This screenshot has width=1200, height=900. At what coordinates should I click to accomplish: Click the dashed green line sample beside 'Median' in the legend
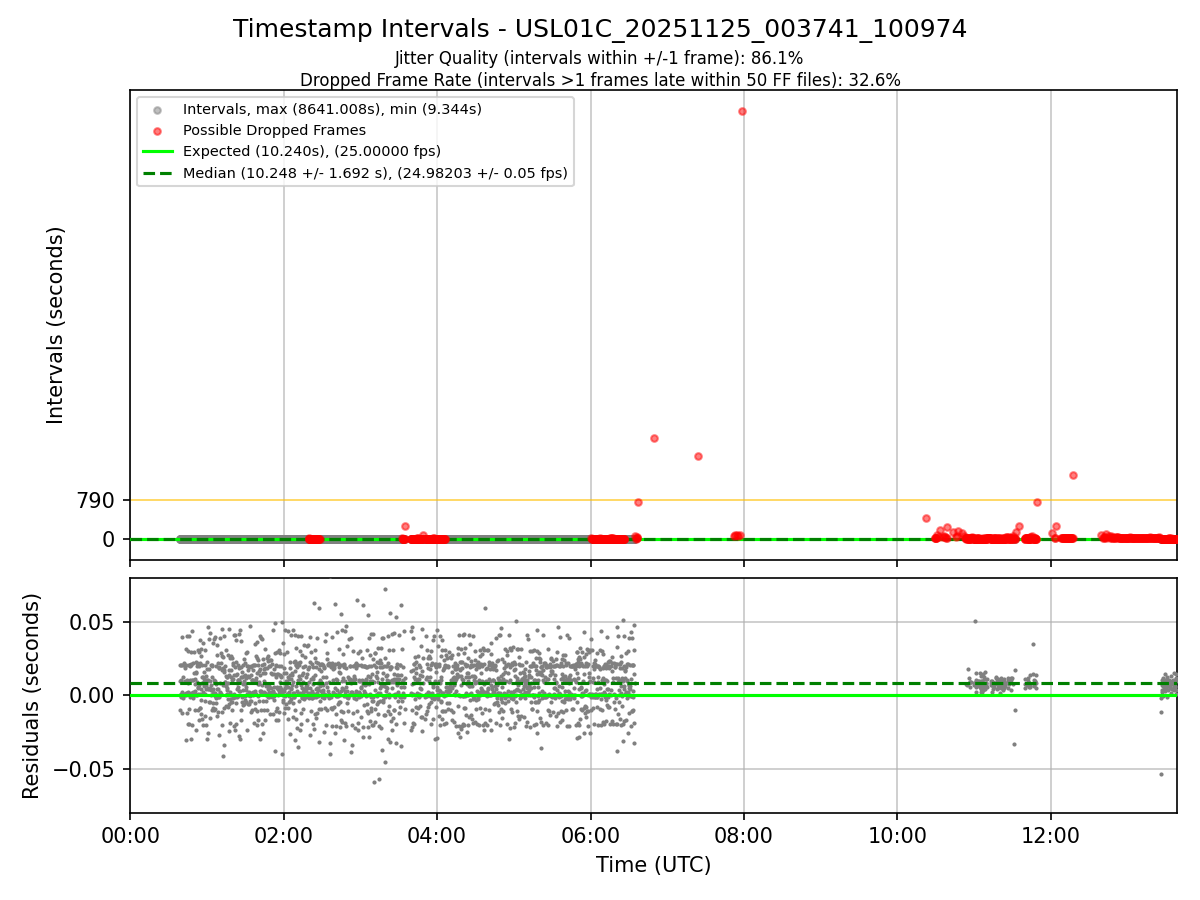[157, 173]
